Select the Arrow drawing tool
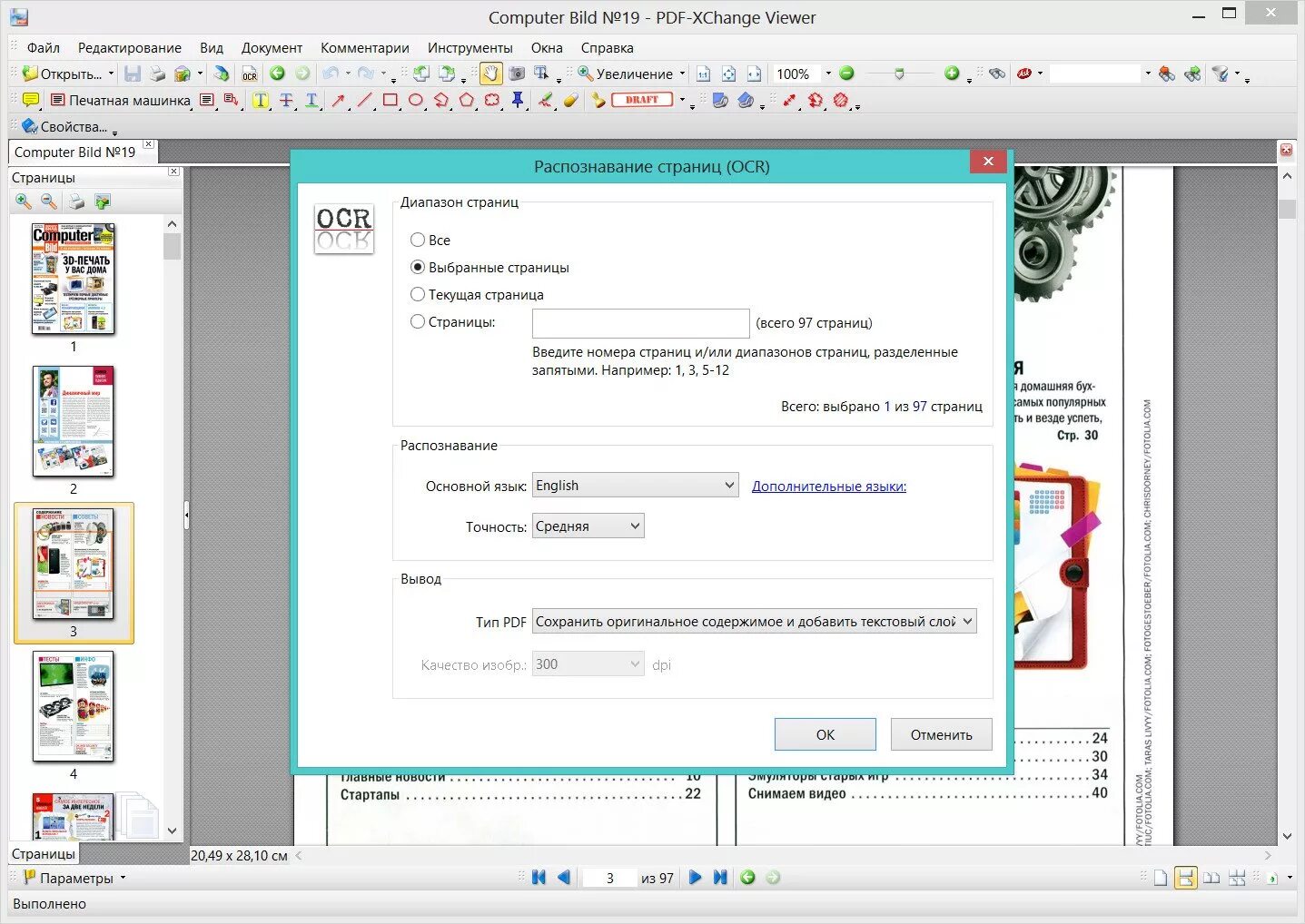1305x924 pixels. click(339, 100)
